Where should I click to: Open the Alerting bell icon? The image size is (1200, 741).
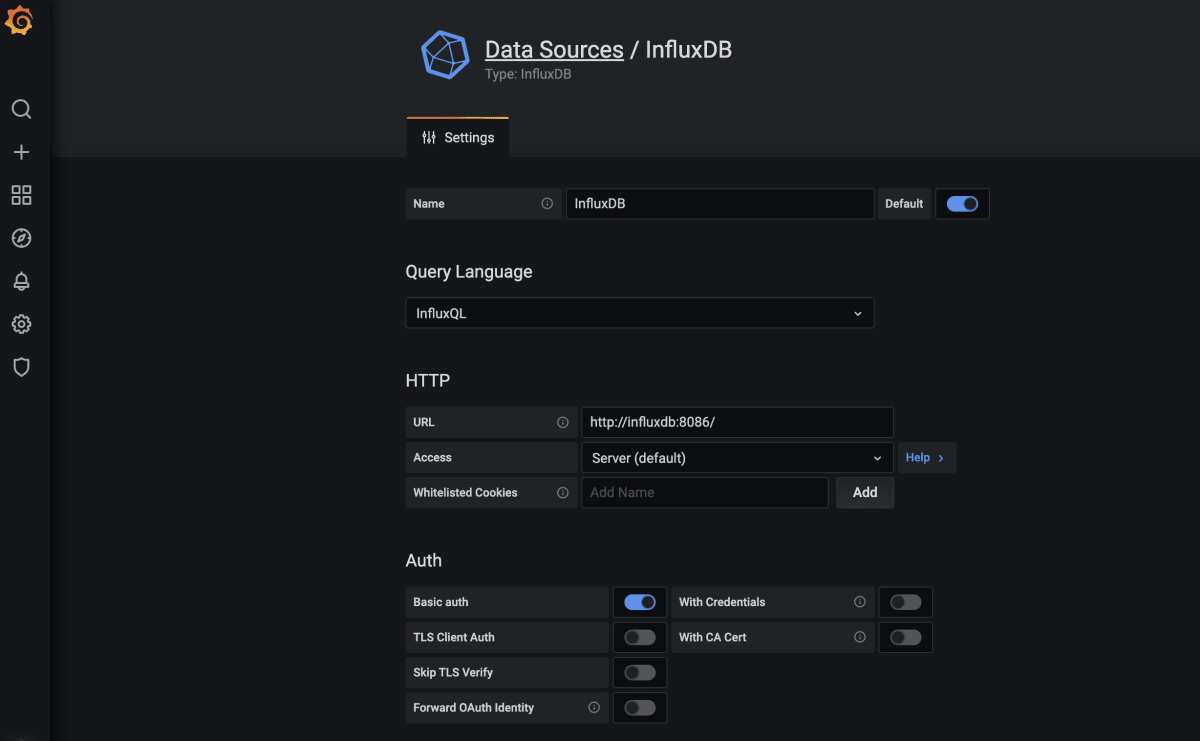pos(21,281)
